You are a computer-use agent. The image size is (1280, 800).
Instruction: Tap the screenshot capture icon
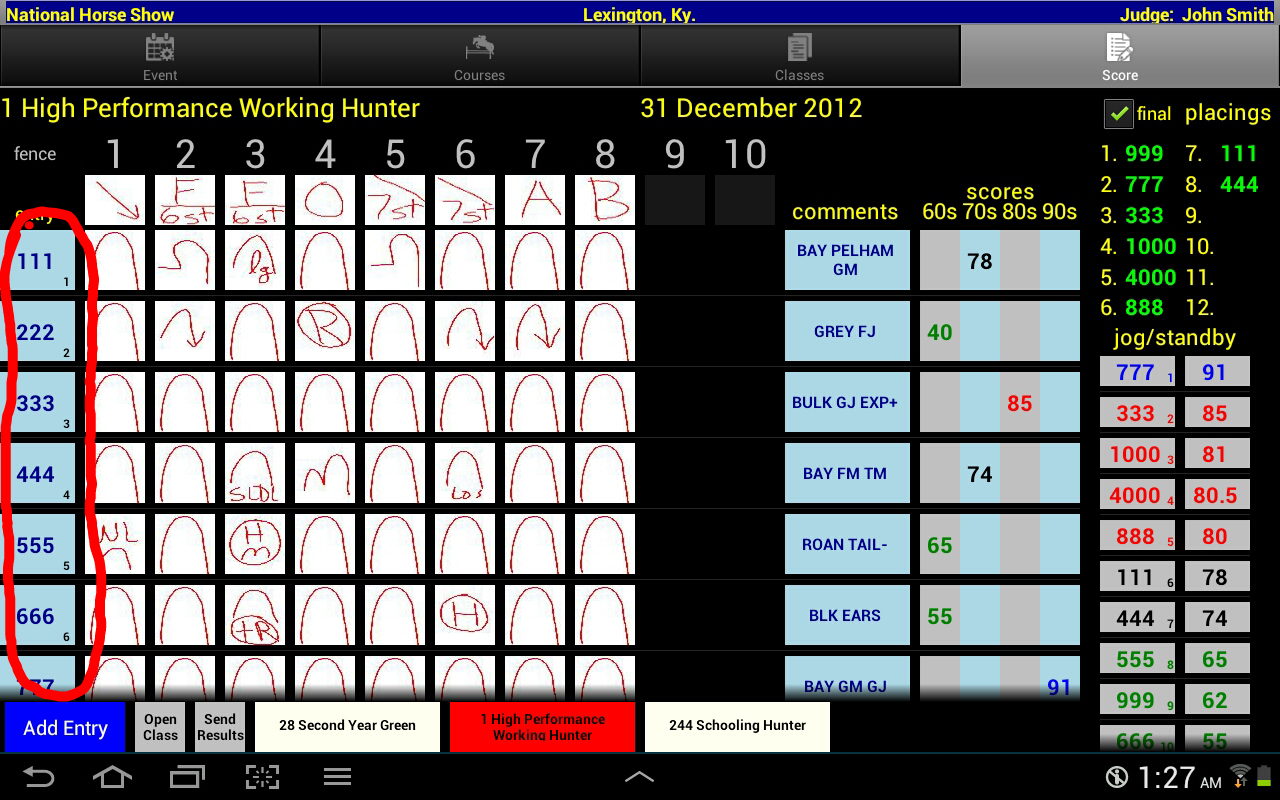263,777
